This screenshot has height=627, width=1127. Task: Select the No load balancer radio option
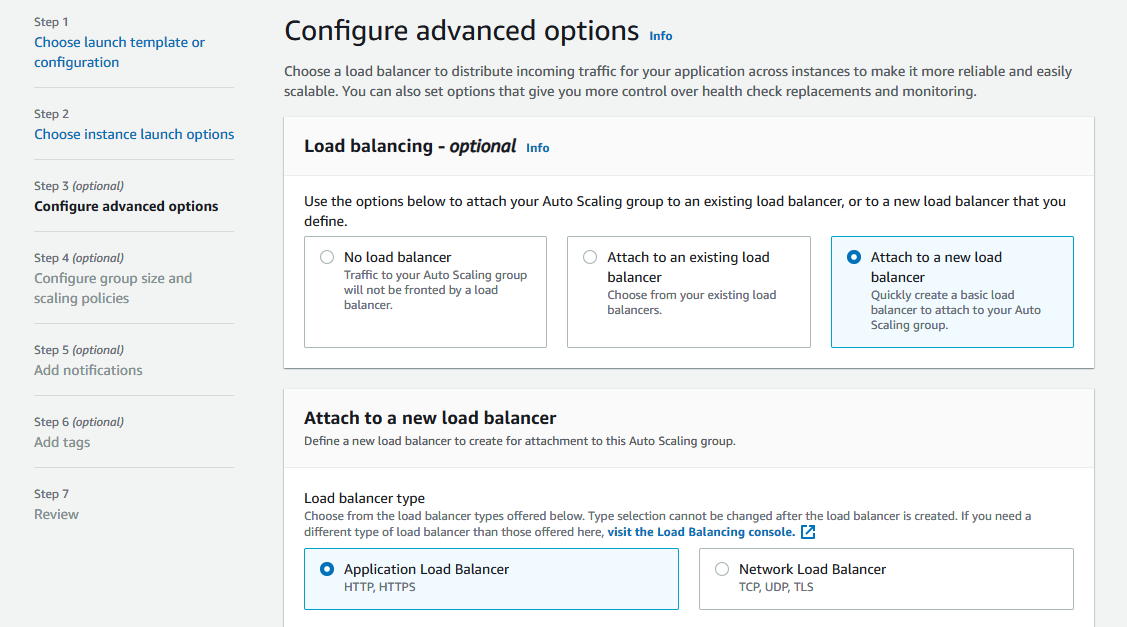pyautogui.click(x=327, y=257)
